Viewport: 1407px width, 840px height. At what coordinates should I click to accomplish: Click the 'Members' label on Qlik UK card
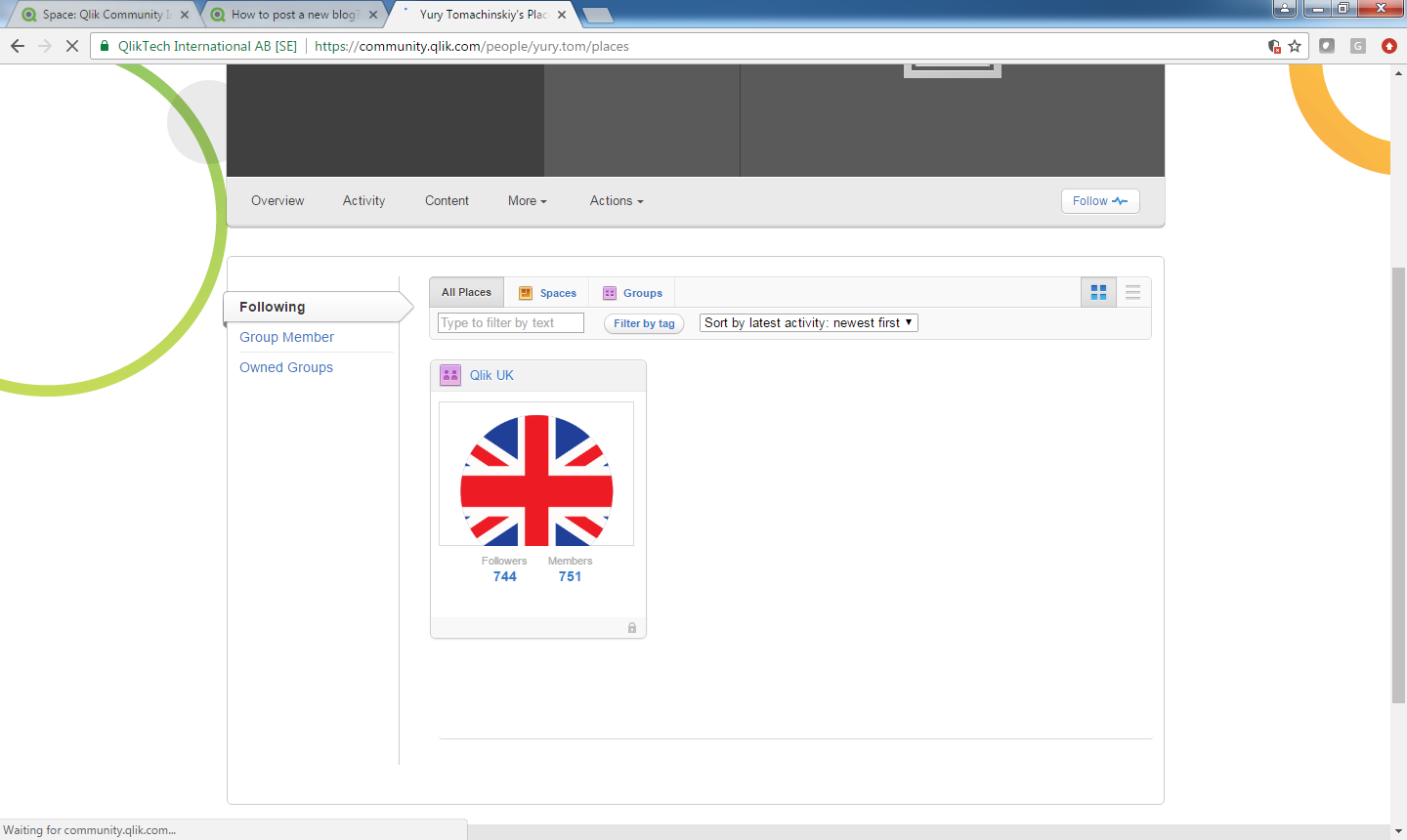[x=570, y=561]
